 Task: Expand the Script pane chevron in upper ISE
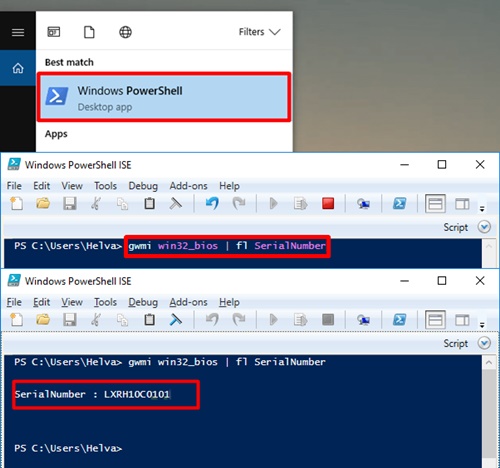click(484, 227)
